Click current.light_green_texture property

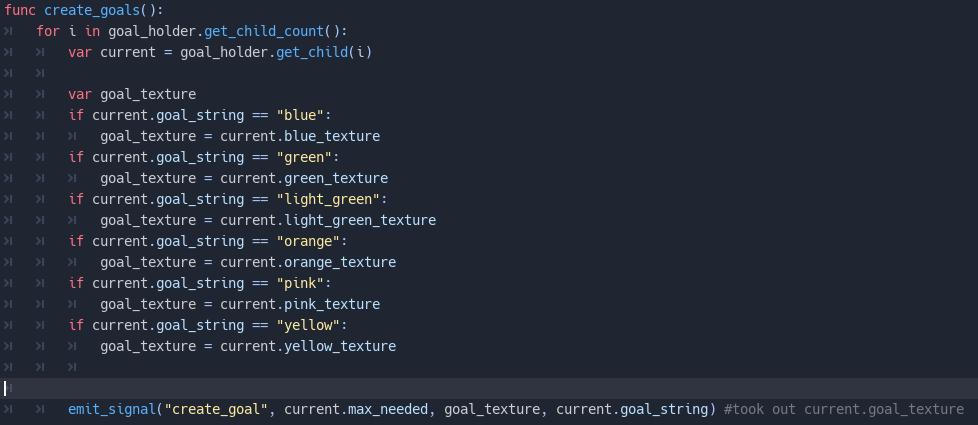tap(328, 220)
